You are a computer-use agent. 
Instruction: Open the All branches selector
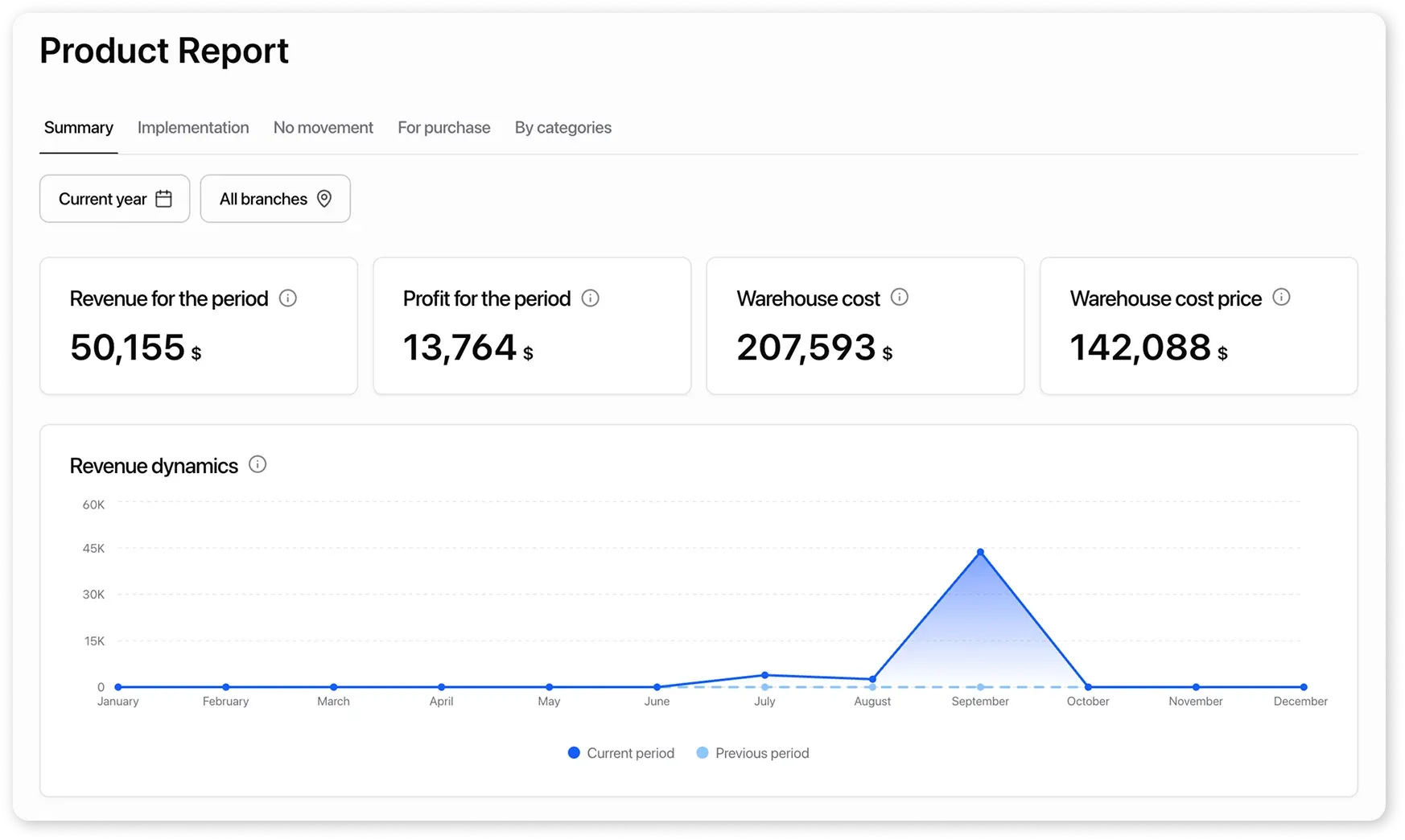(275, 198)
